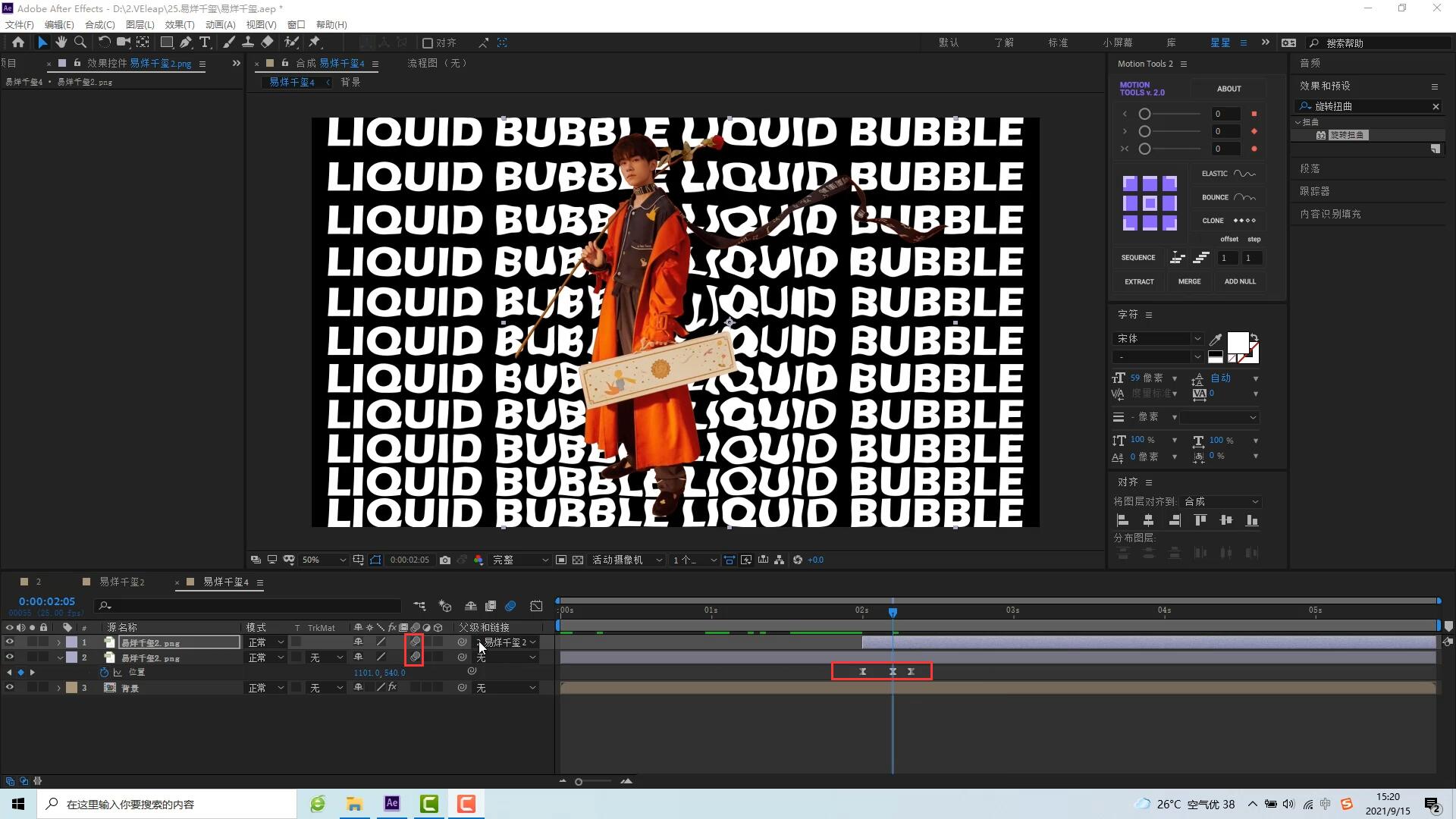The height and width of the screenshot is (819, 1456).
Task: Click the ELASTIC animation preset icon
Action: point(1244,173)
